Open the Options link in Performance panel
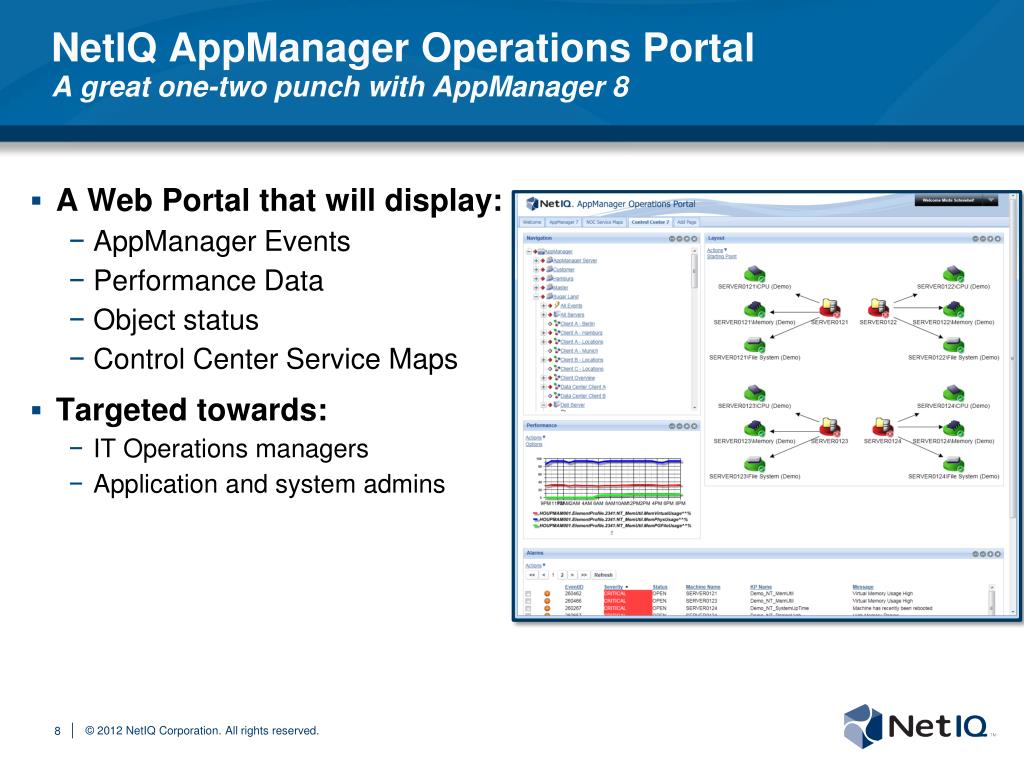The height and width of the screenshot is (768, 1024). tap(534, 444)
